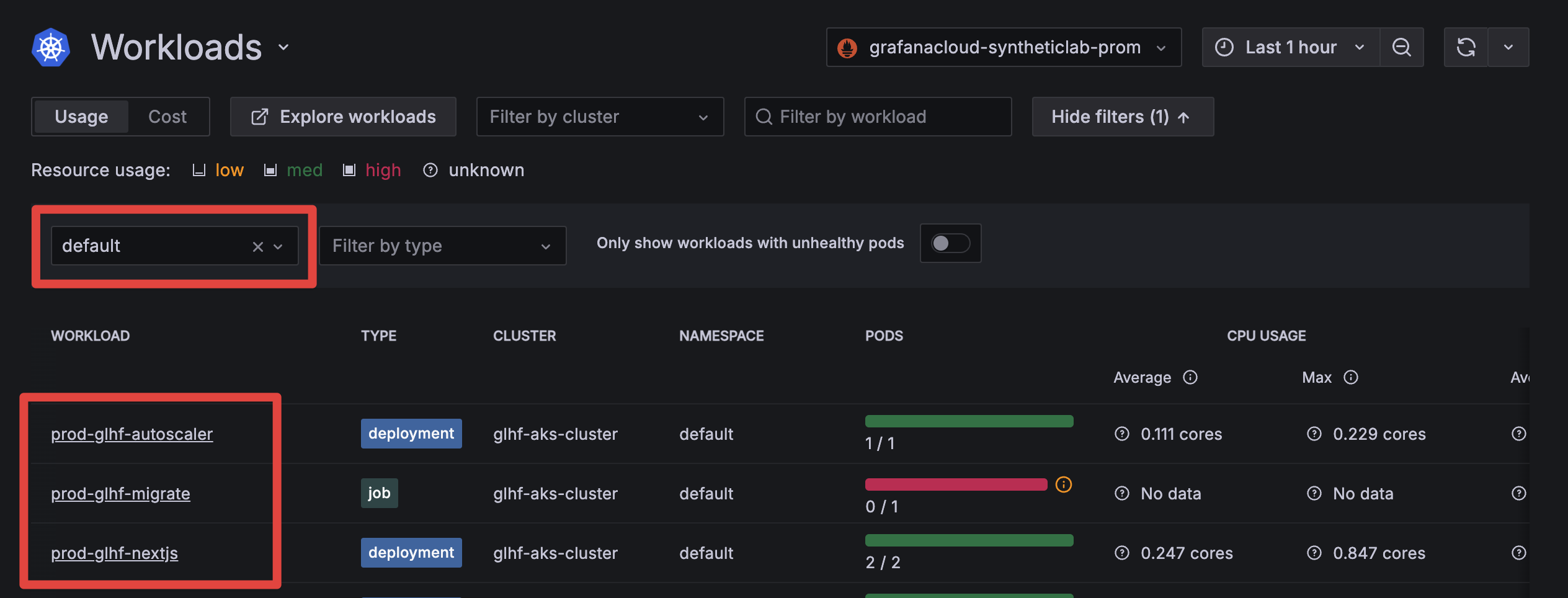Screen dimensions: 1568x598
Task: Click the question icon beside 0.247 cores
Action: coord(1122,553)
